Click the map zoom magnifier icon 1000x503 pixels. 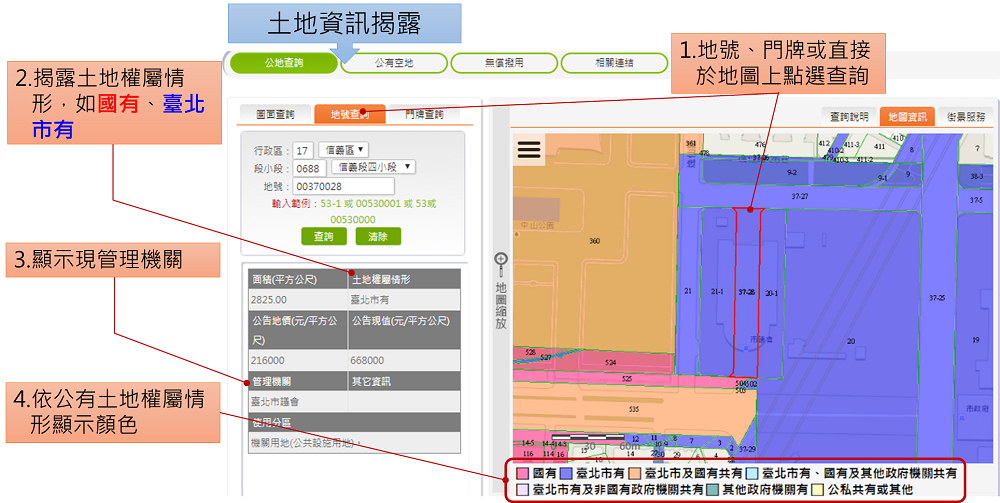(501, 260)
